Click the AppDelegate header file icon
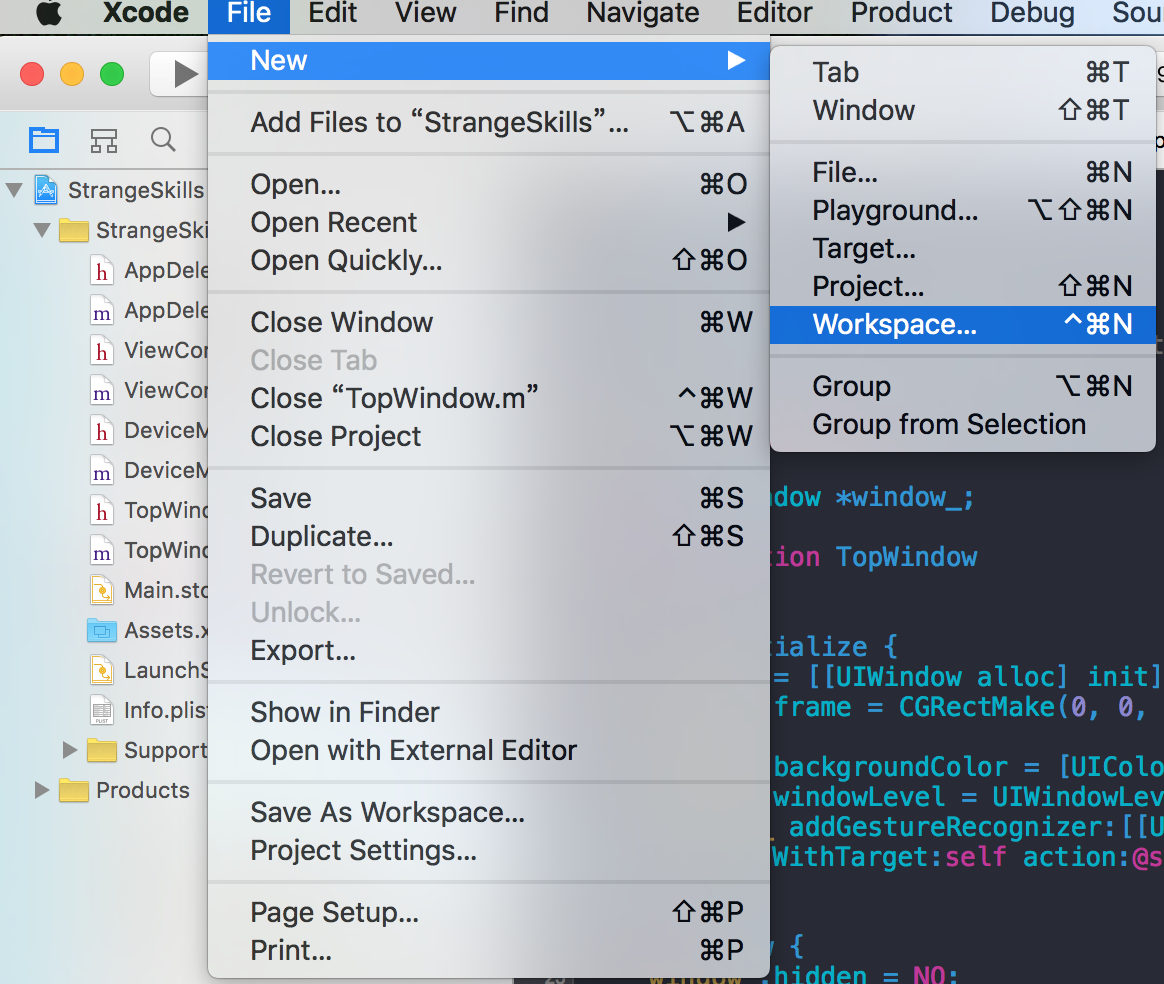1164x984 pixels. 102,270
